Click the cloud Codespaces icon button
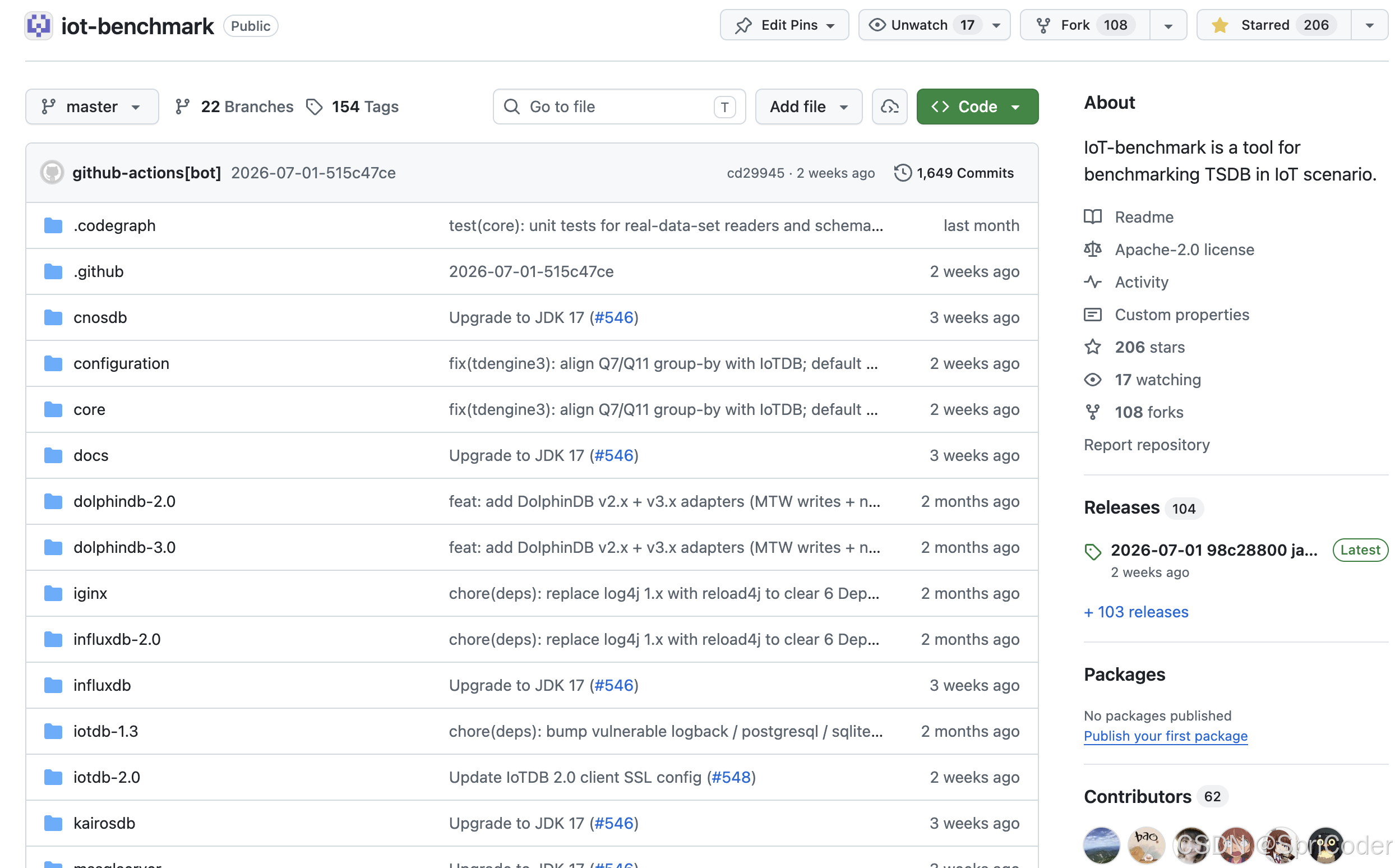This screenshot has height=868, width=1395. [891, 107]
